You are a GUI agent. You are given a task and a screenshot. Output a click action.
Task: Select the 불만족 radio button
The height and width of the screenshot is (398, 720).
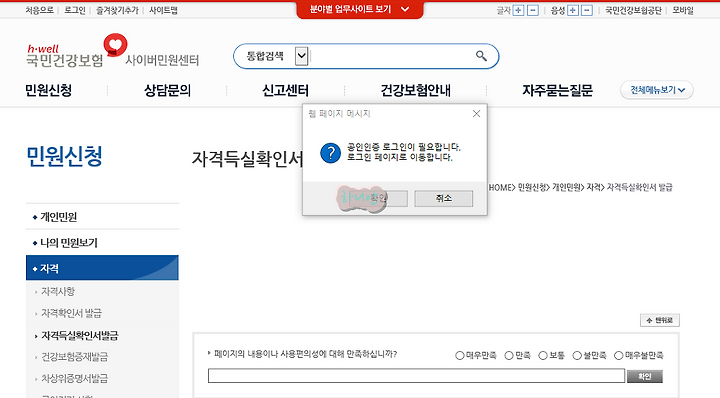click(577, 355)
